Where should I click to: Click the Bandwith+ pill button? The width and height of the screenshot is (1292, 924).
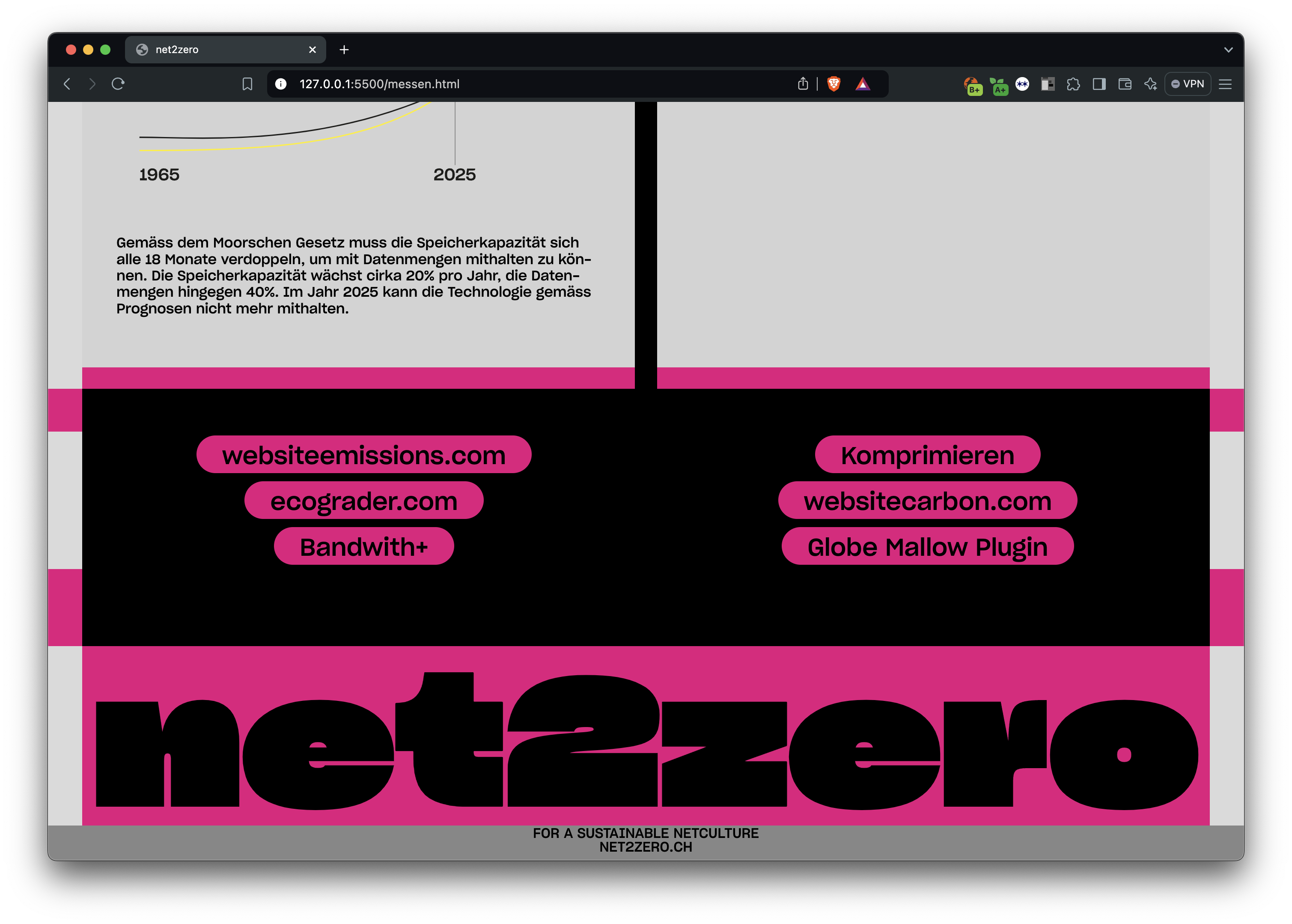(364, 546)
